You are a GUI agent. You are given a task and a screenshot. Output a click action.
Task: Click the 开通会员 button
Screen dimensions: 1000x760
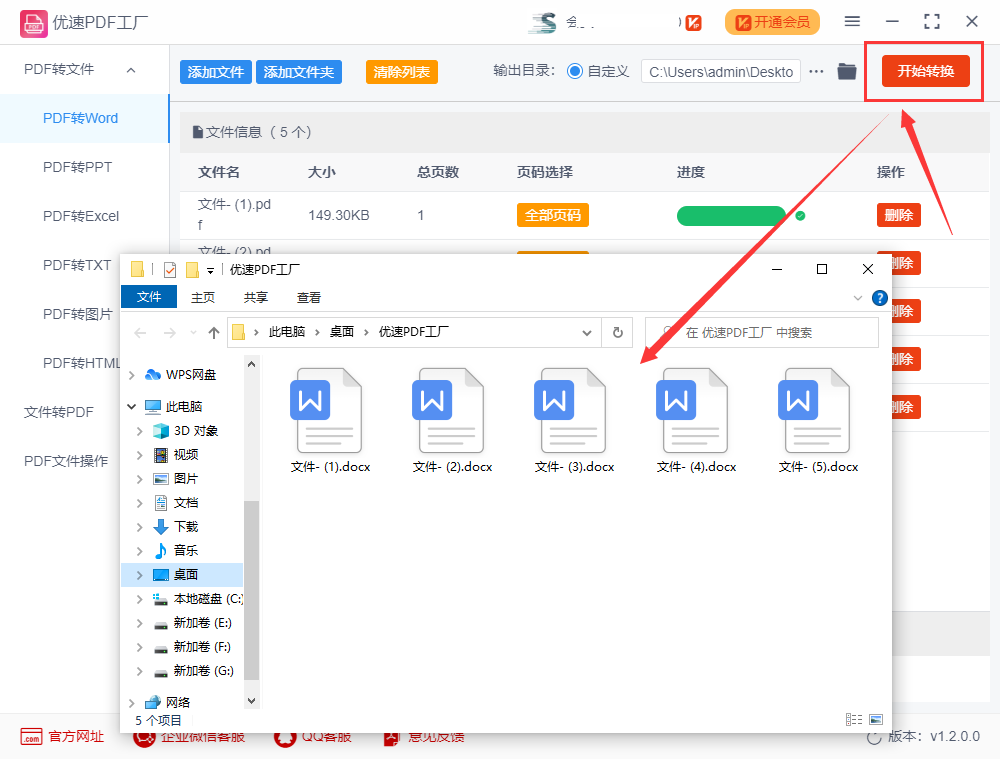[x=772, y=22]
